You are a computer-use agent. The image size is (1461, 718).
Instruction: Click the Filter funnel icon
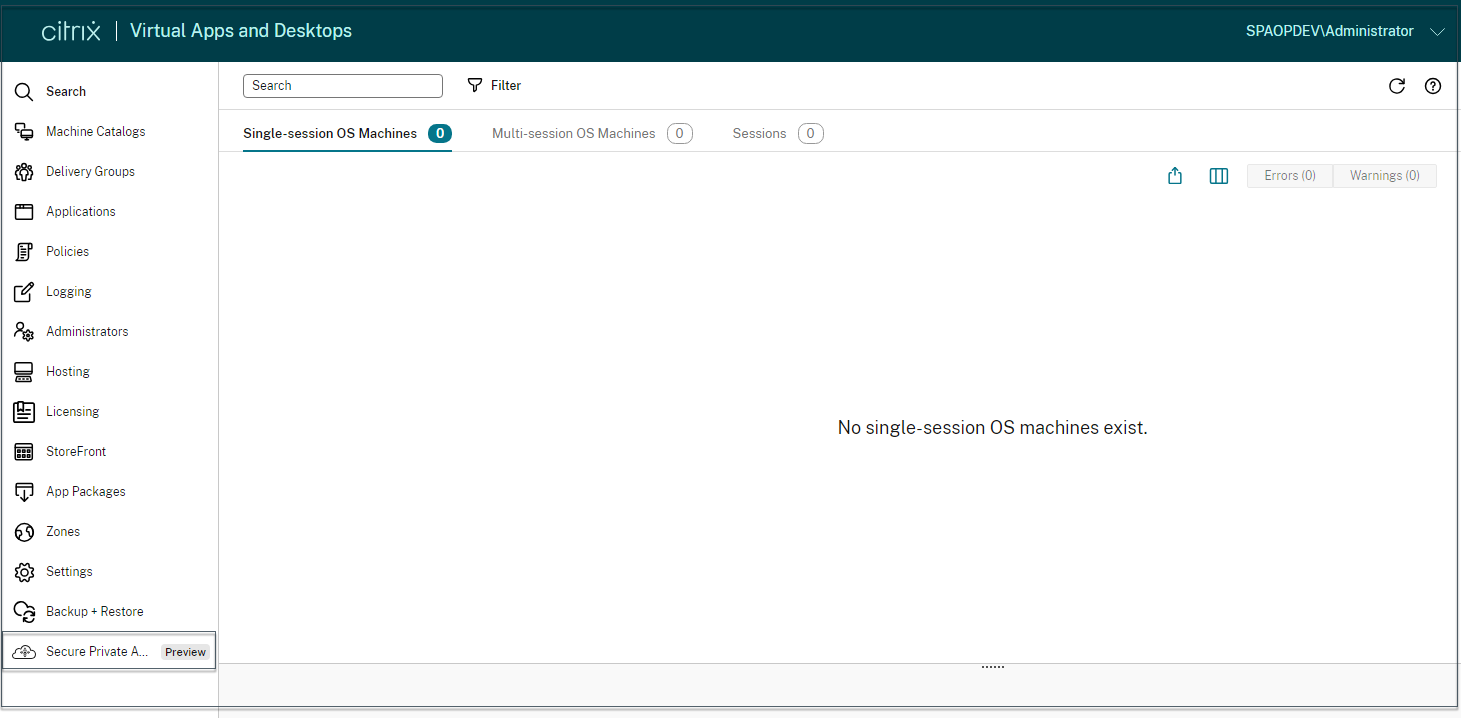point(475,86)
